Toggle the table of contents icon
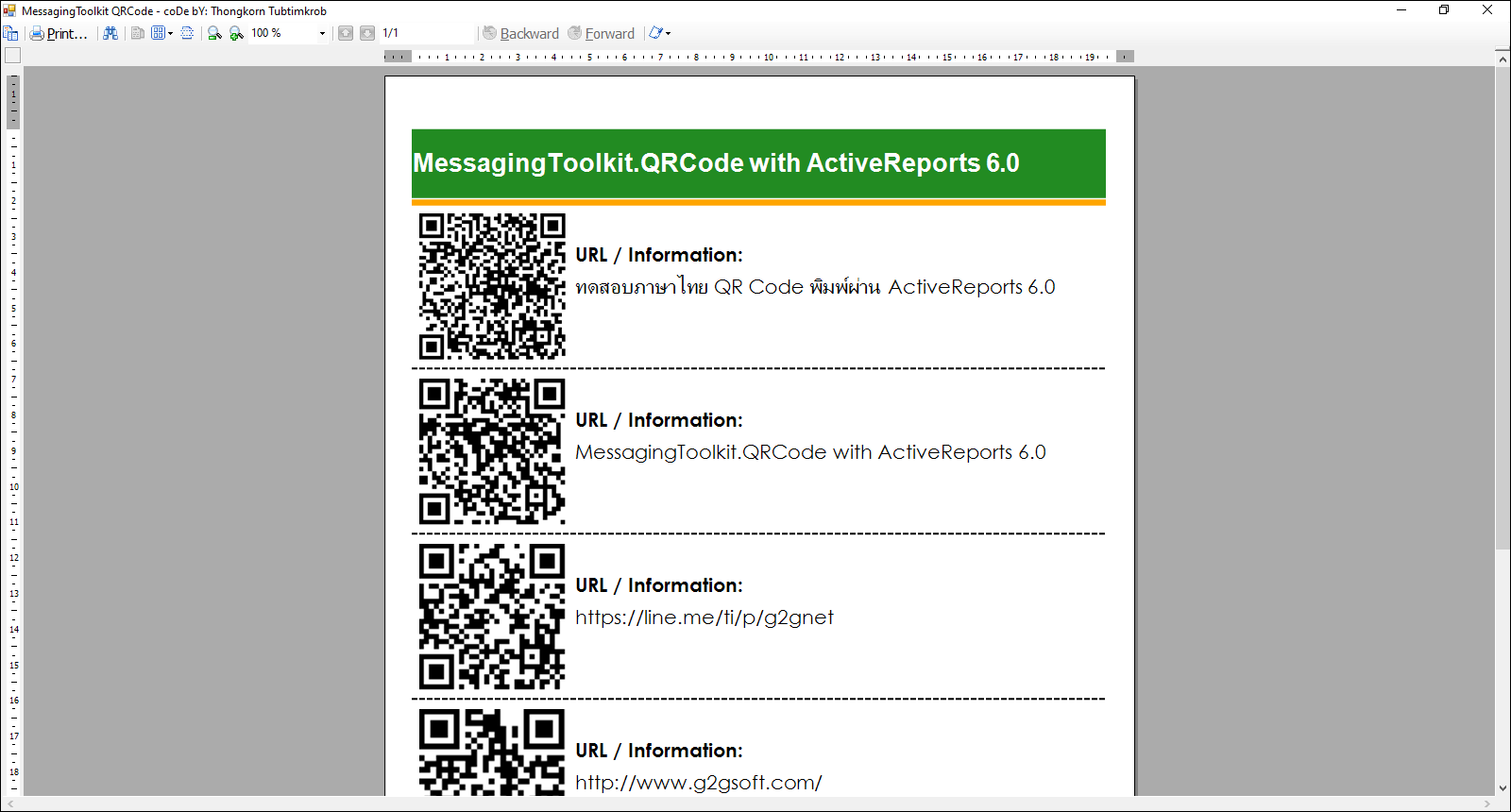The width and height of the screenshot is (1511, 812). click(x=10, y=33)
